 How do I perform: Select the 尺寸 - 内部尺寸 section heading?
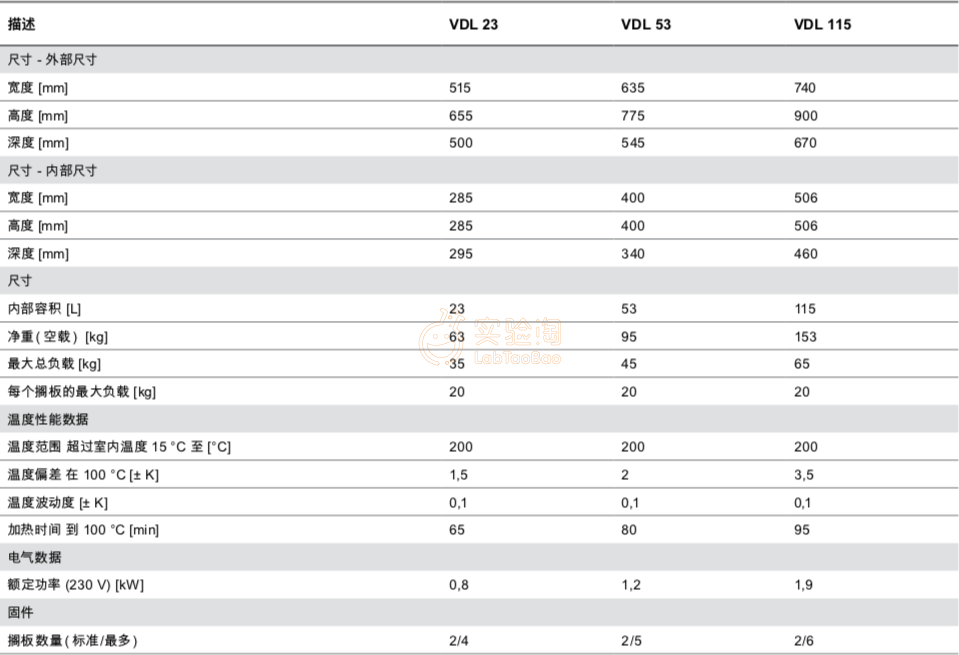point(52,171)
